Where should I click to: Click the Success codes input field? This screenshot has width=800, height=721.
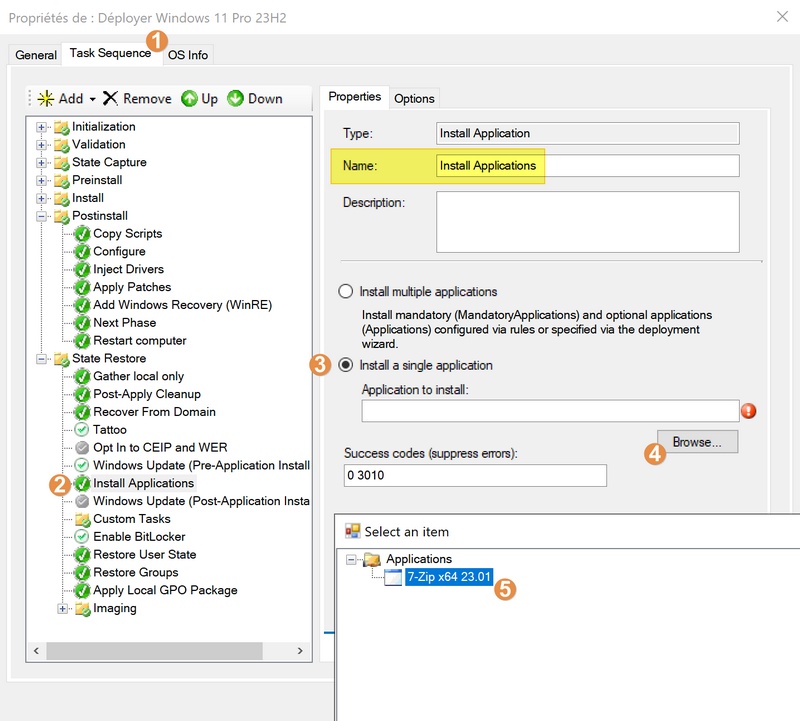pyautogui.click(x=474, y=475)
